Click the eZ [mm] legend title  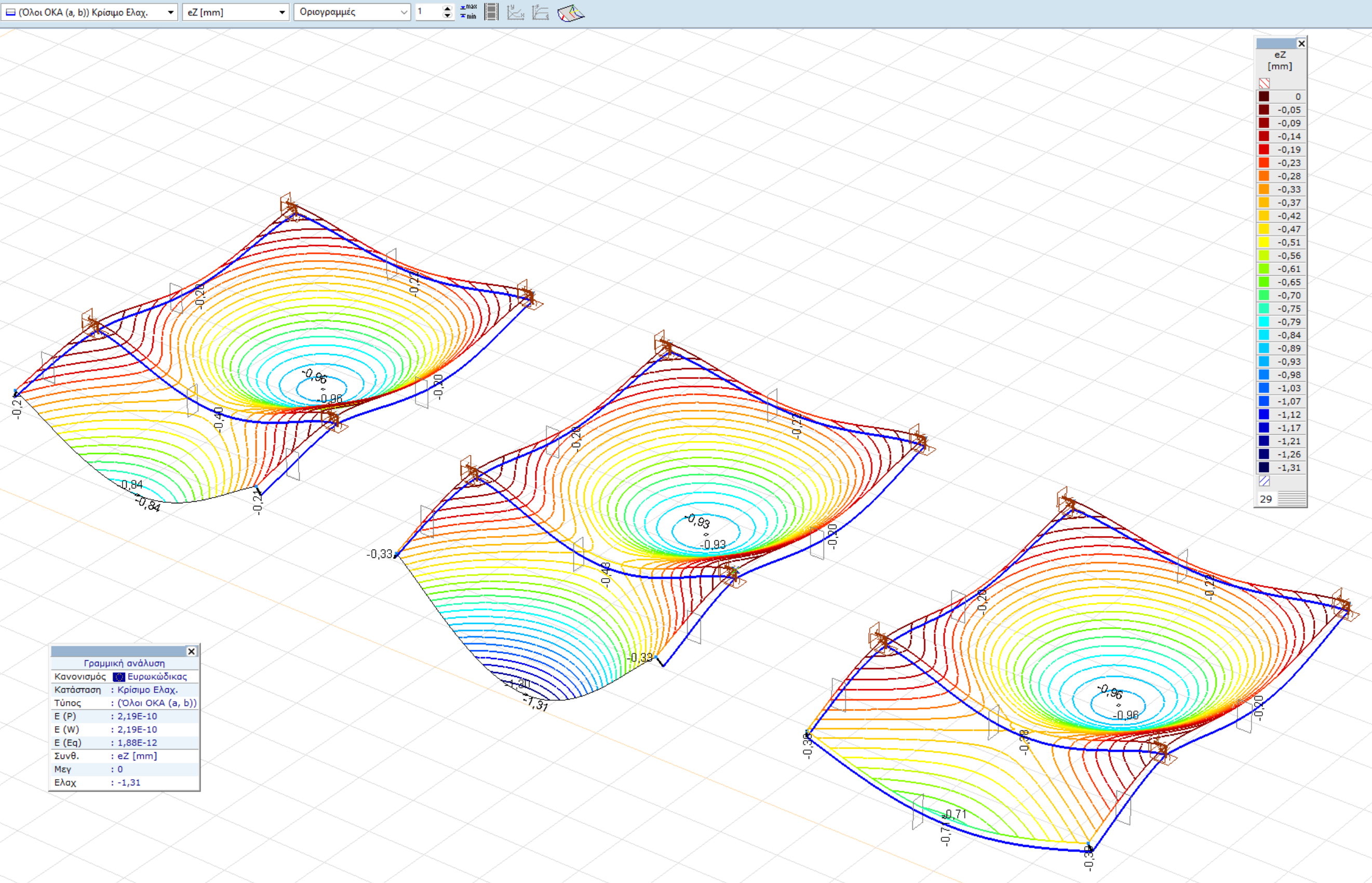point(1280,60)
